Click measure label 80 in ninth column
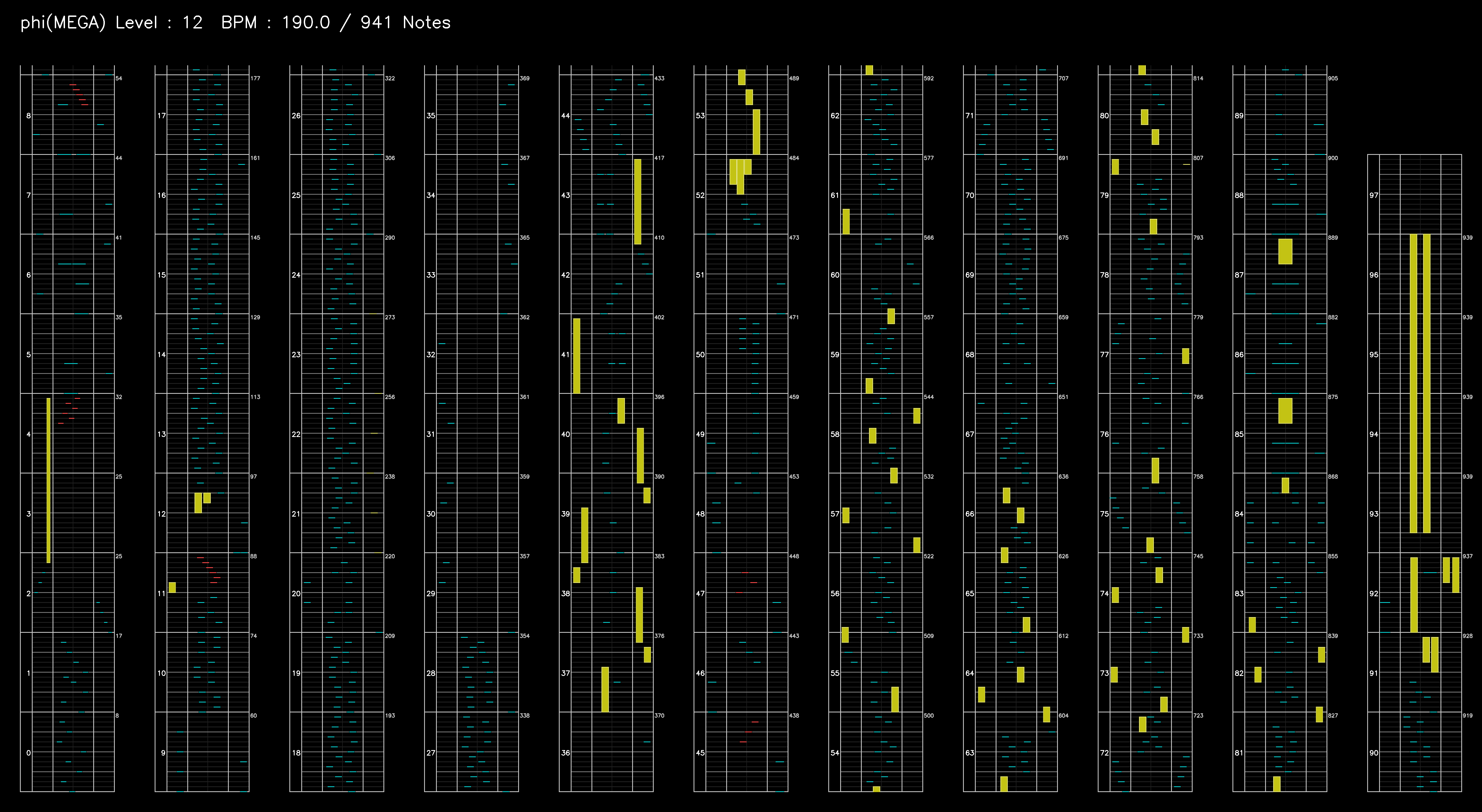 (x=1104, y=116)
